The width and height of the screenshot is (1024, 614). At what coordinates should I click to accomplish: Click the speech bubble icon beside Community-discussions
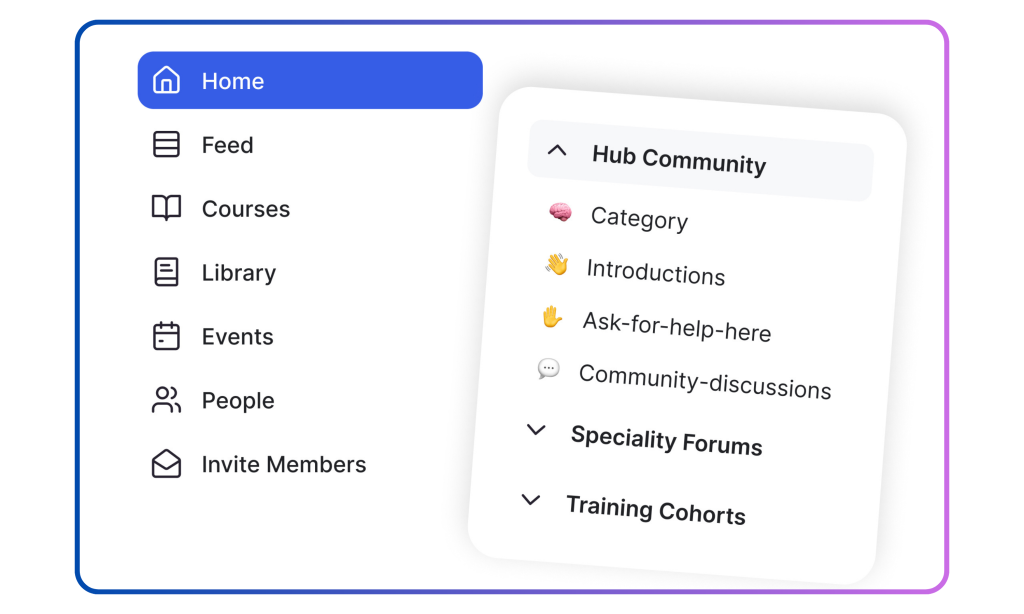point(549,369)
